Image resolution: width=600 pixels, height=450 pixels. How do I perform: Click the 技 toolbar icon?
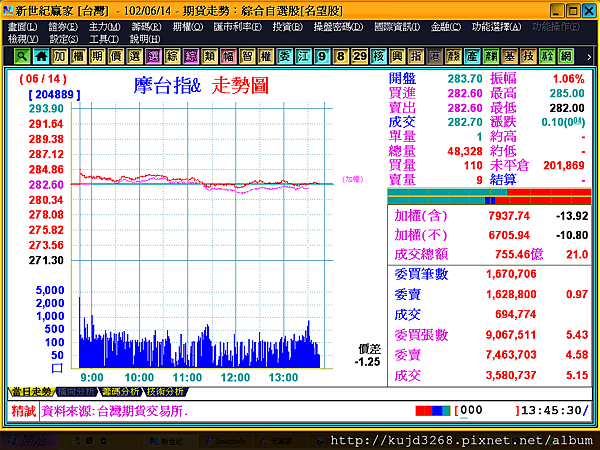tap(528, 56)
